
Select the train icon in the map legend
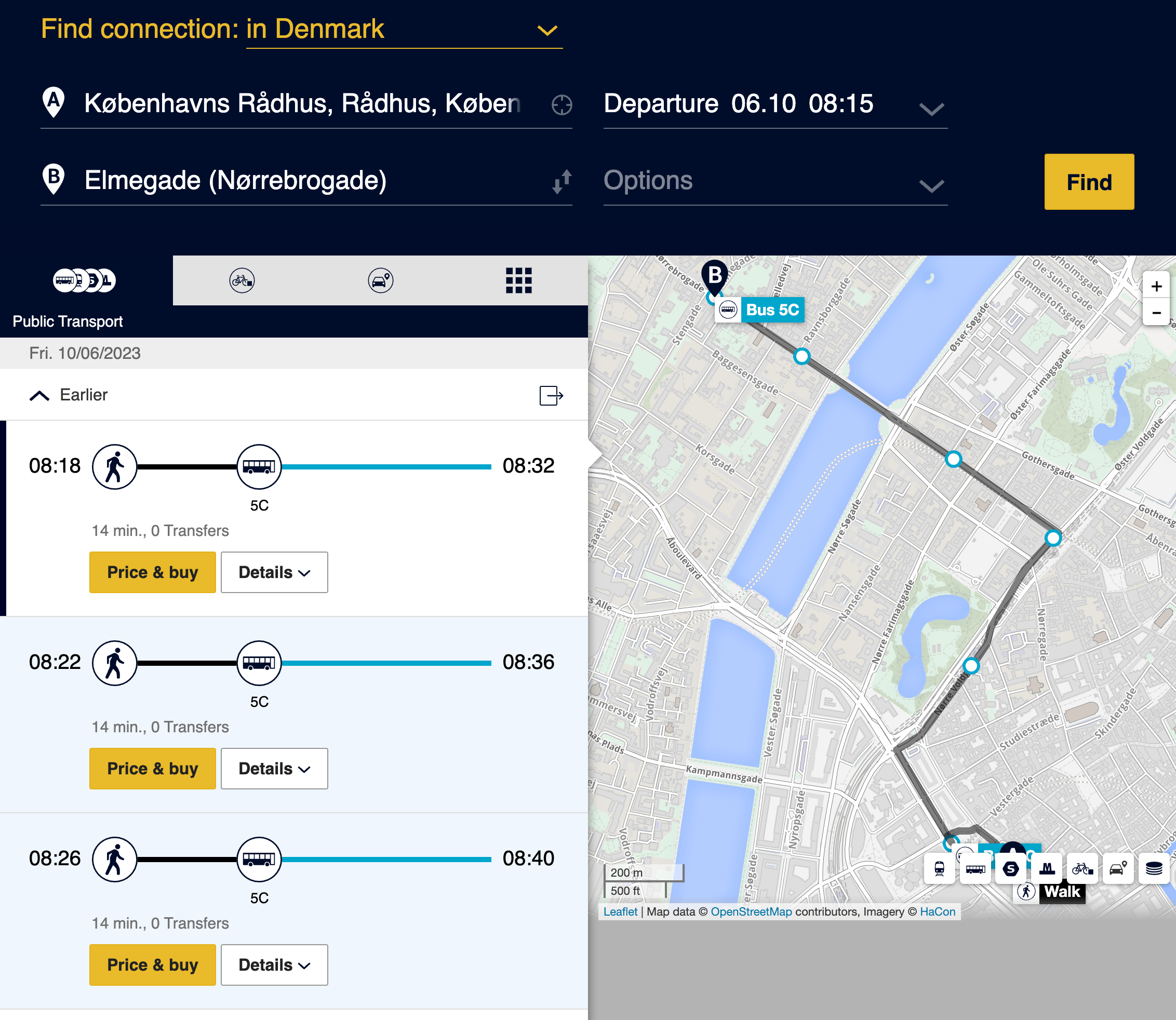[x=939, y=868]
